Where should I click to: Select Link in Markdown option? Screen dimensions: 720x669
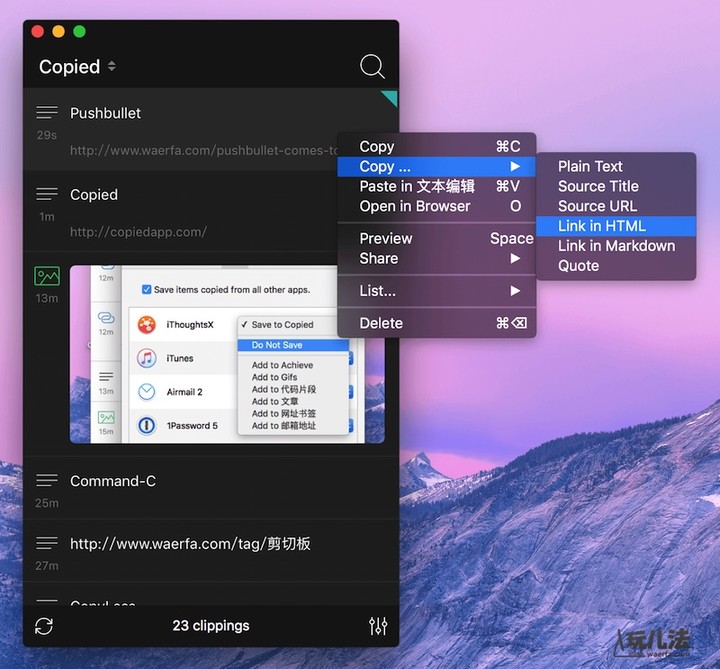click(616, 246)
